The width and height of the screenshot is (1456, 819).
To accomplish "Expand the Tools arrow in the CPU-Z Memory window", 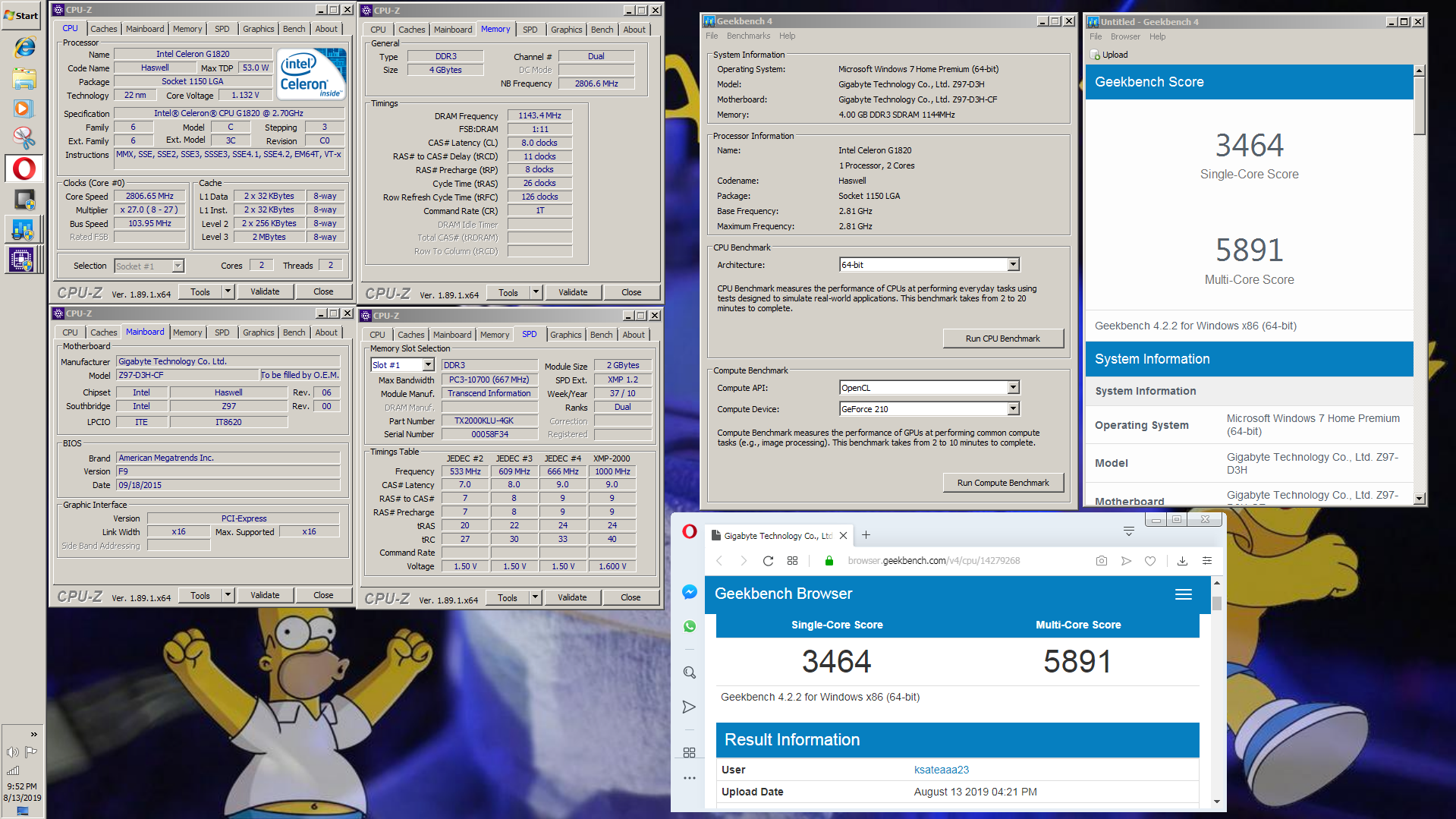I will click(x=536, y=292).
